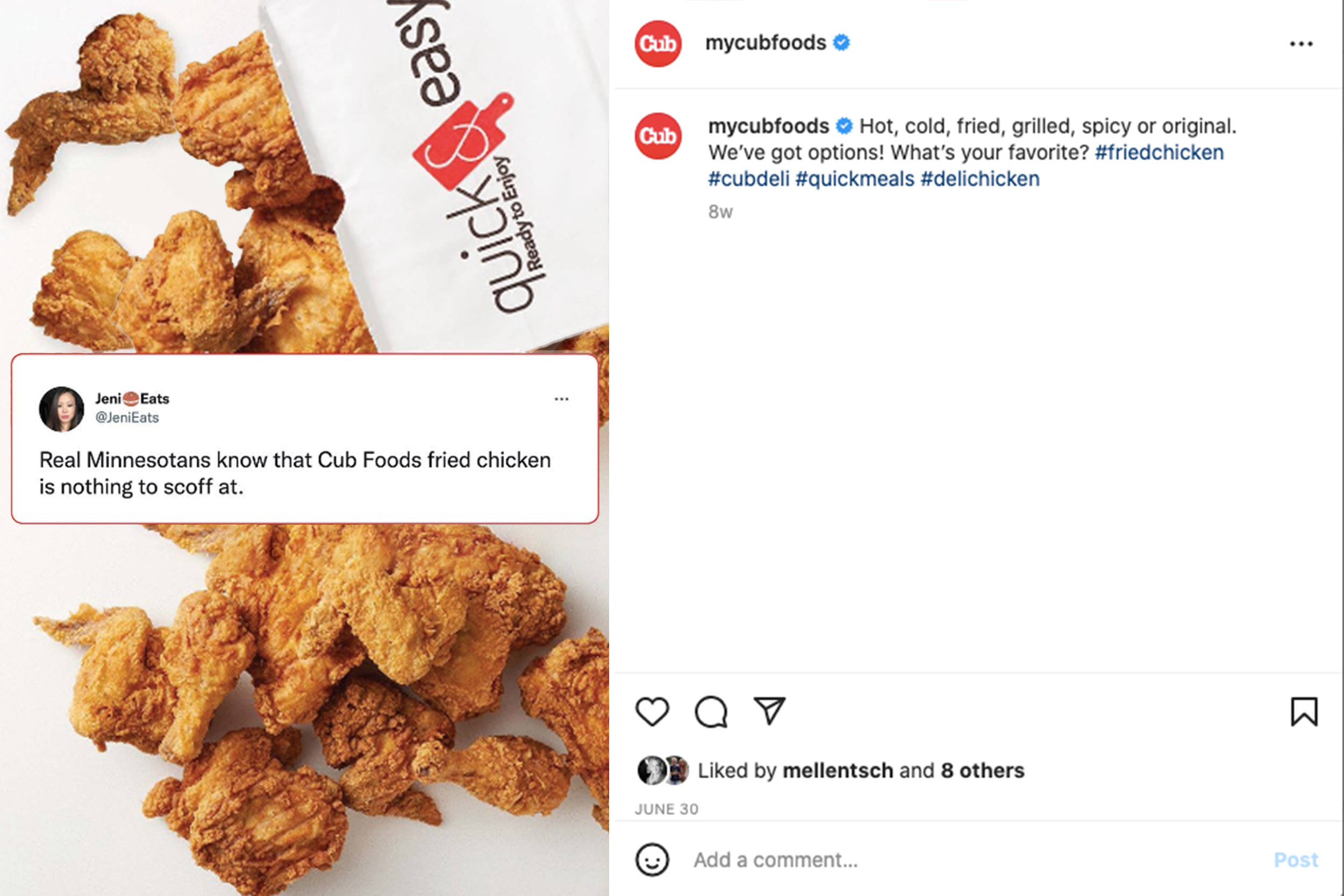Click the Cub logo in post header
This screenshot has height=896, width=1344.
(x=657, y=44)
